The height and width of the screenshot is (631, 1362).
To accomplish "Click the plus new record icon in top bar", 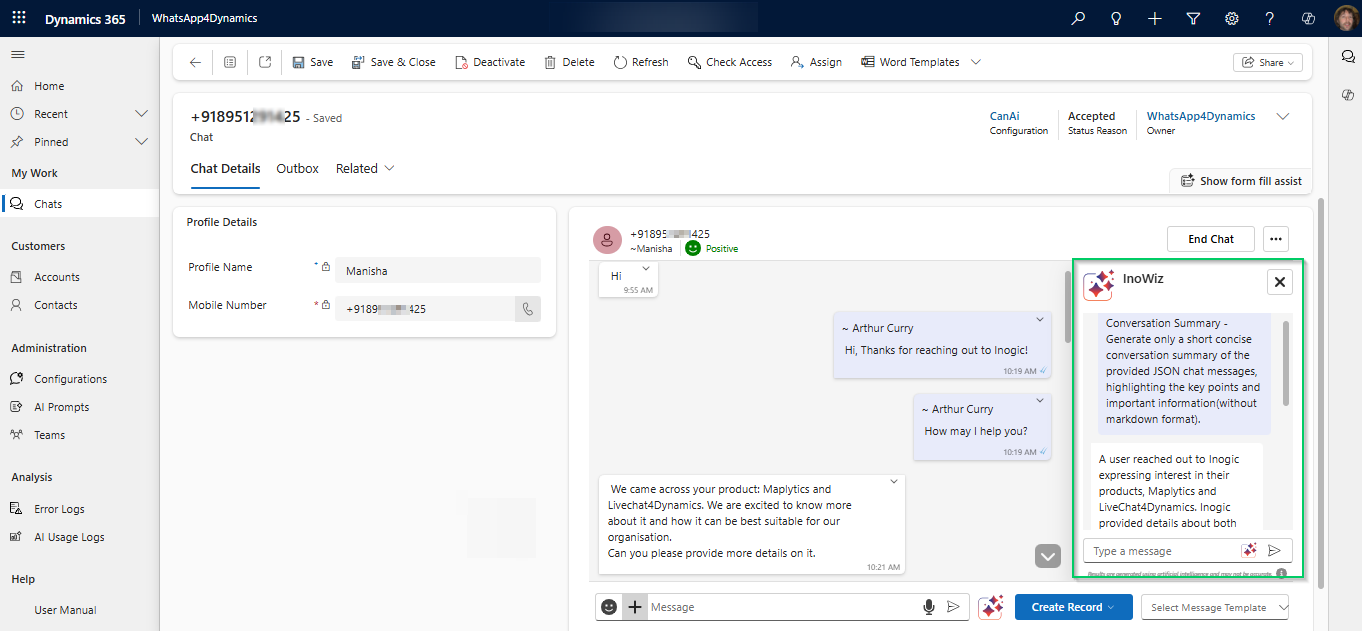I will tap(1155, 18).
